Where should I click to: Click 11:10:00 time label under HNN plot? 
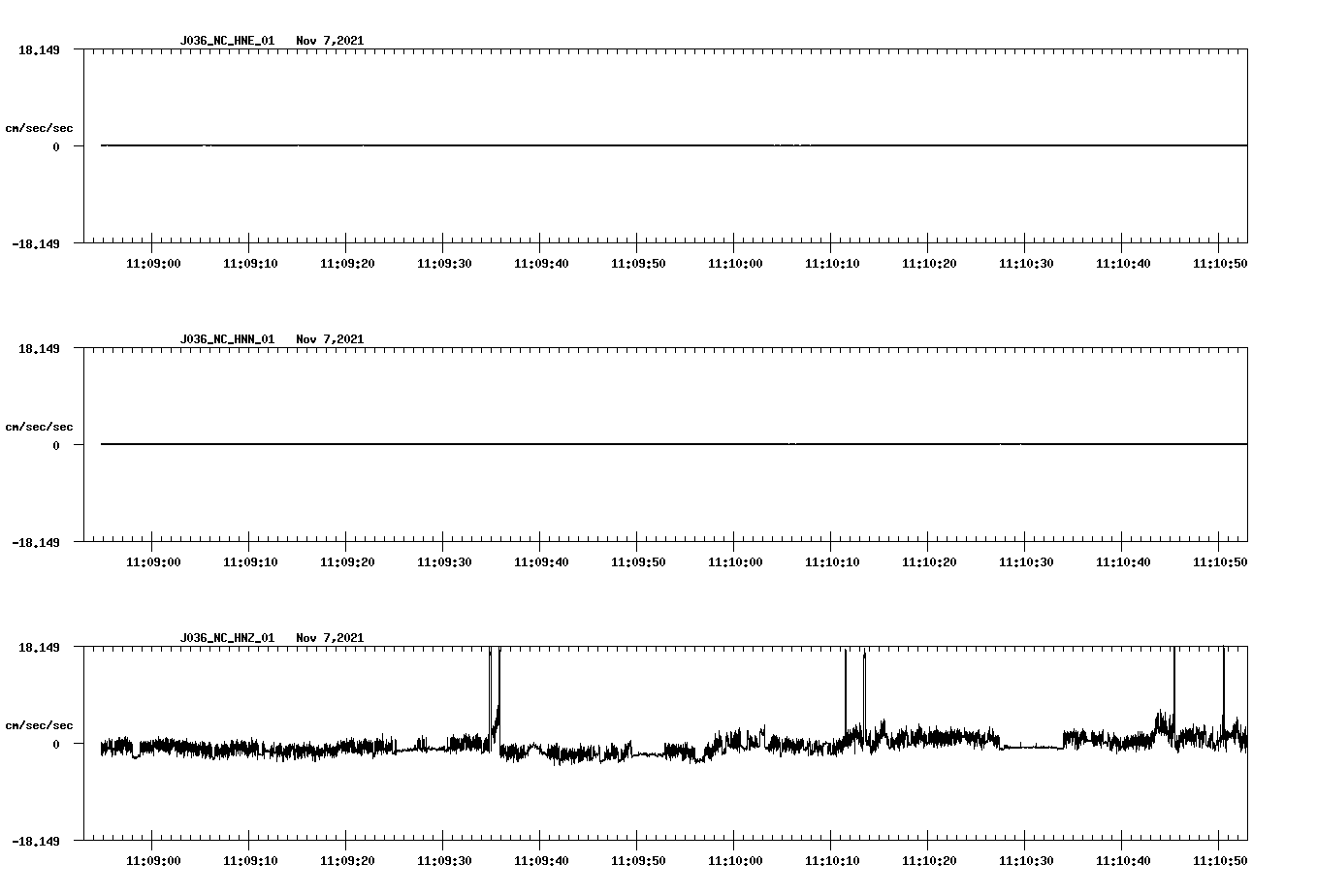click(x=735, y=562)
